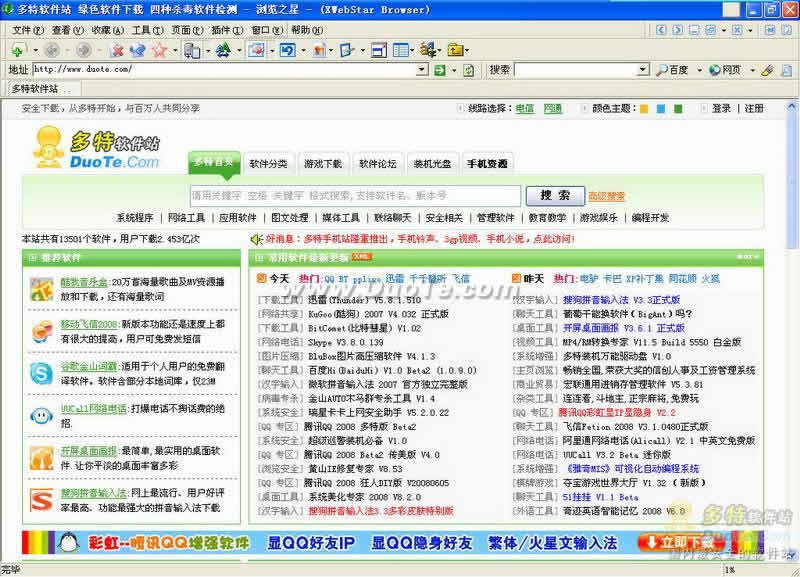Viewport: 800px width, 577px height.
Task: Click the small window layout icon
Action: point(379,50)
